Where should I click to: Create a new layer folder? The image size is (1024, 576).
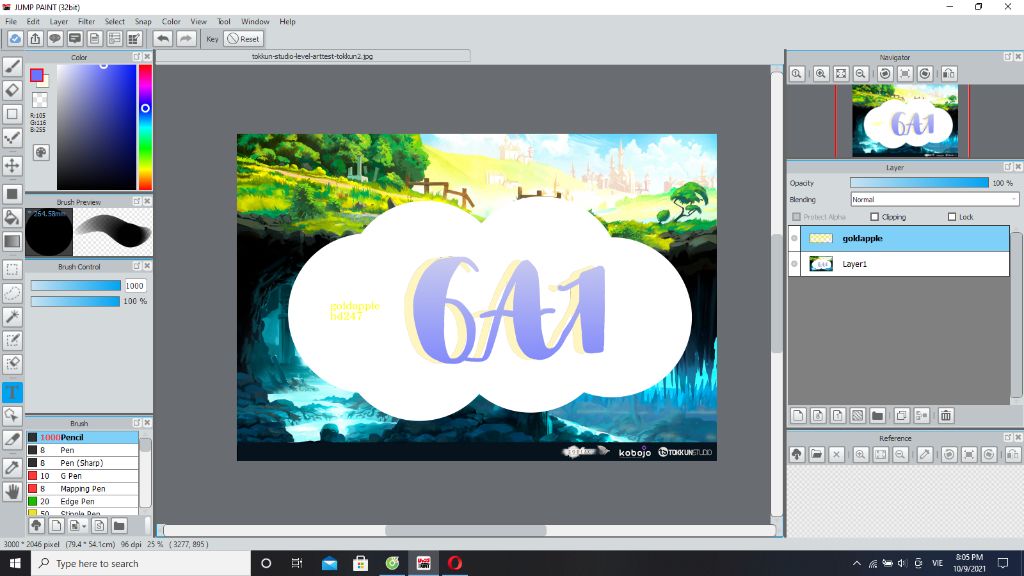878,415
